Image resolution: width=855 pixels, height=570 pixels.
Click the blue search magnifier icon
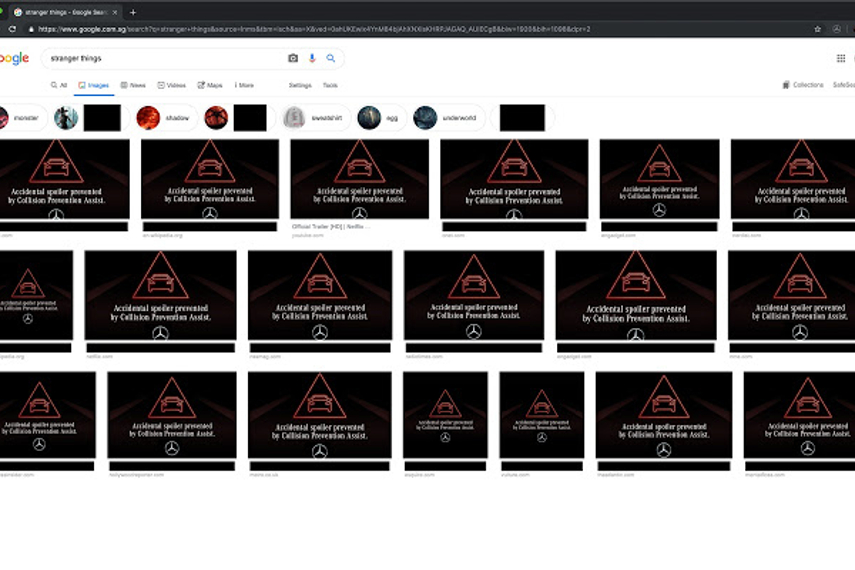pos(331,59)
